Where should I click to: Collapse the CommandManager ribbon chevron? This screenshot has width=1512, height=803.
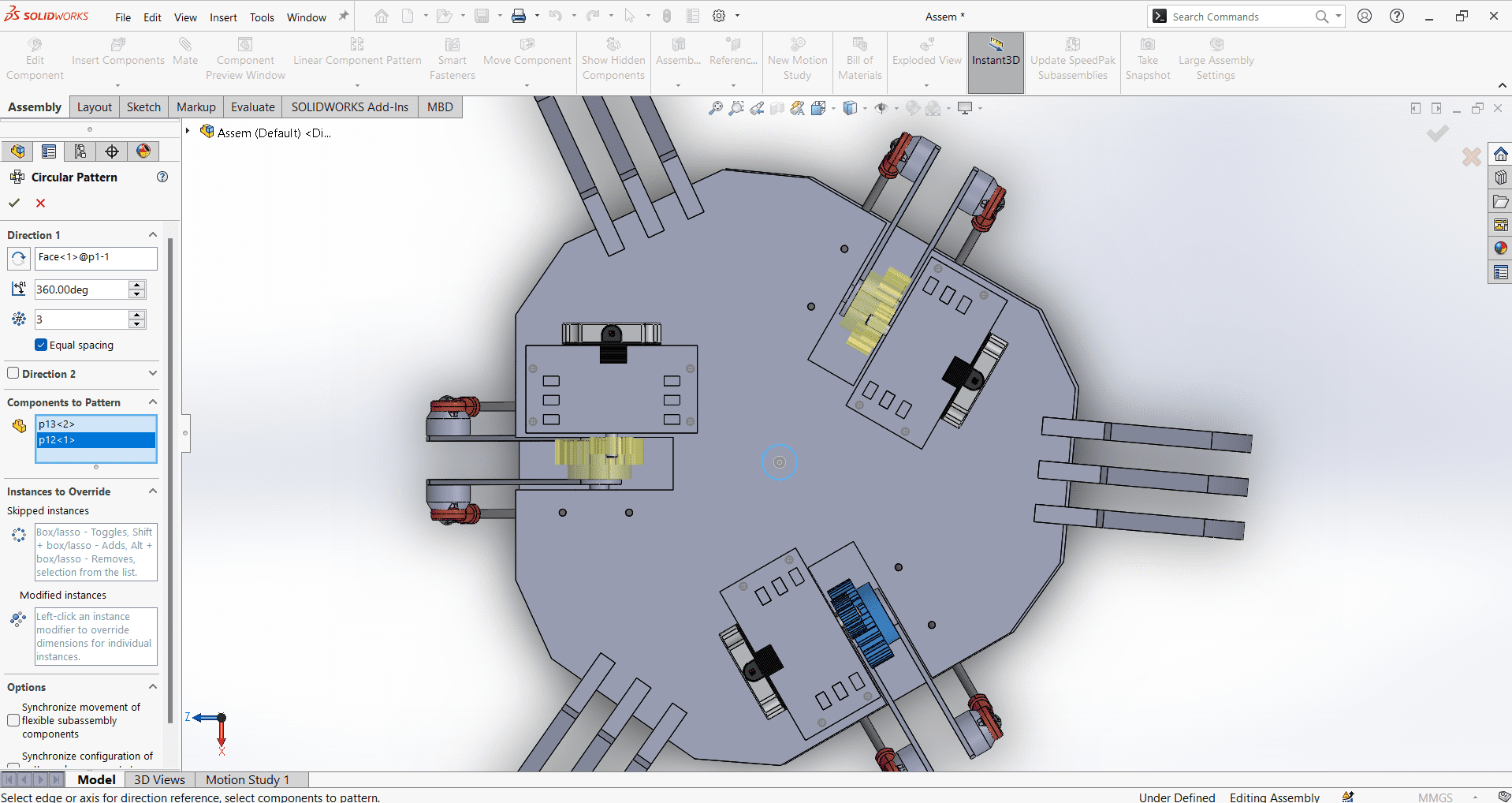[x=1503, y=85]
